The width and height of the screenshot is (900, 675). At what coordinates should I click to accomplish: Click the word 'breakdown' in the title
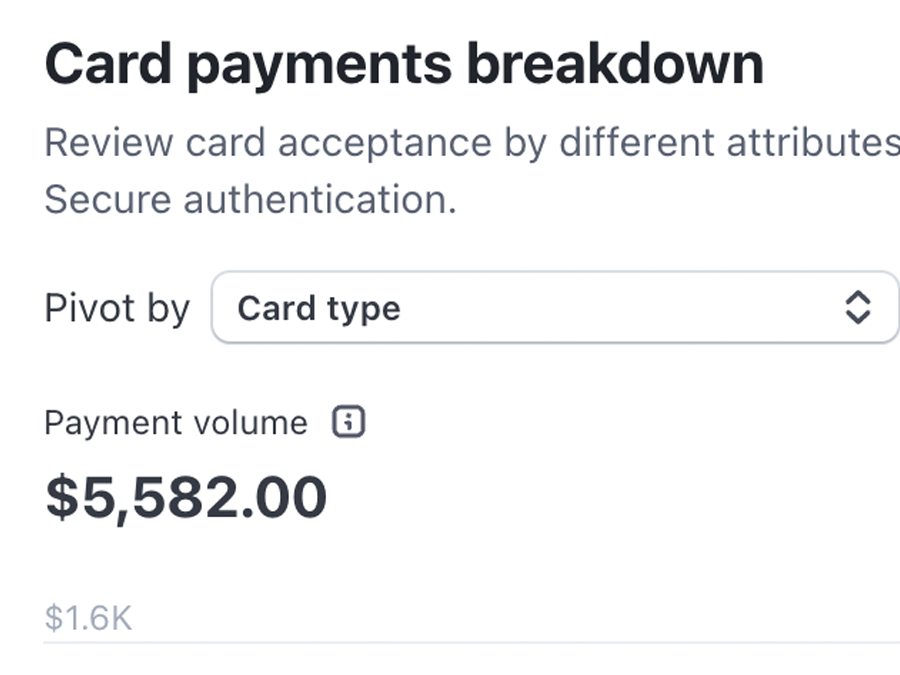[x=615, y=64]
